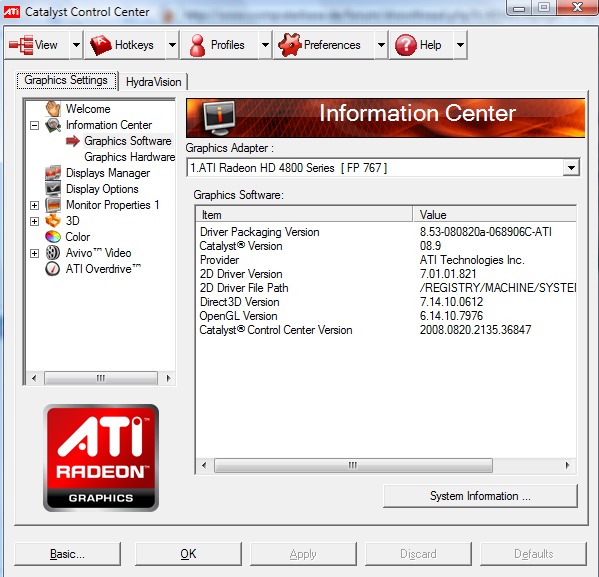Select the 2D Driver File Path row

click(386, 288)
